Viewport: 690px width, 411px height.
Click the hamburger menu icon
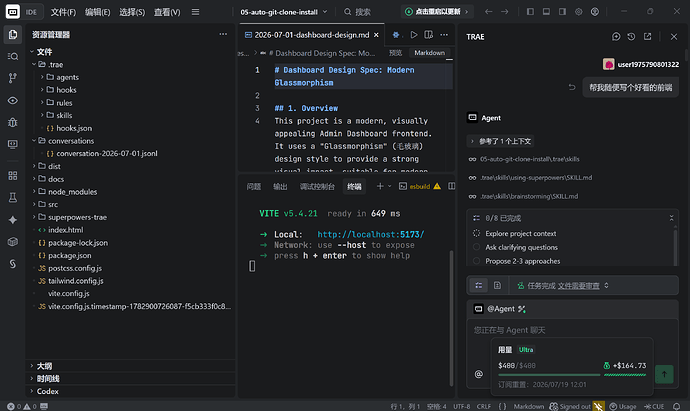(195, 12)
